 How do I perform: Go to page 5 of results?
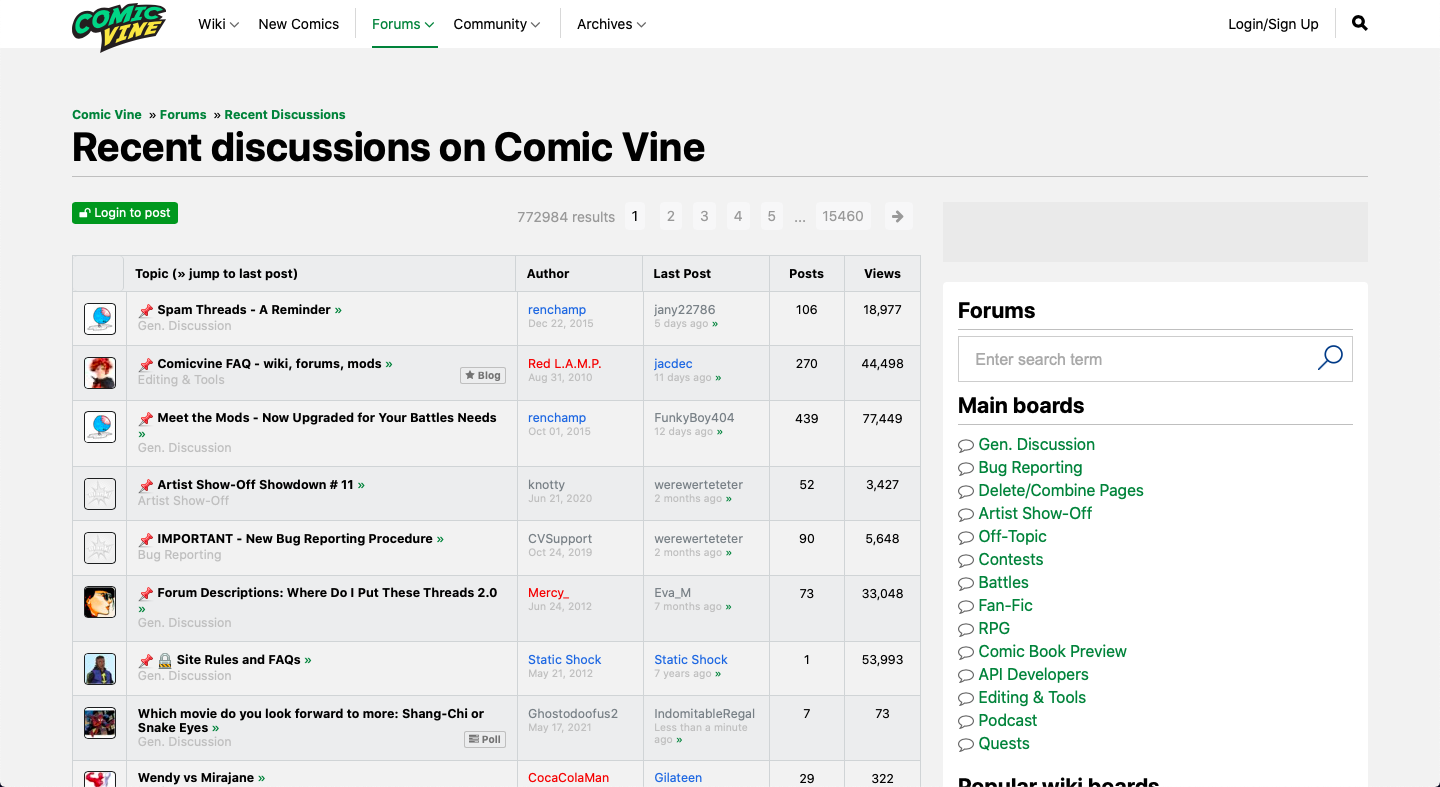[771, 216]
